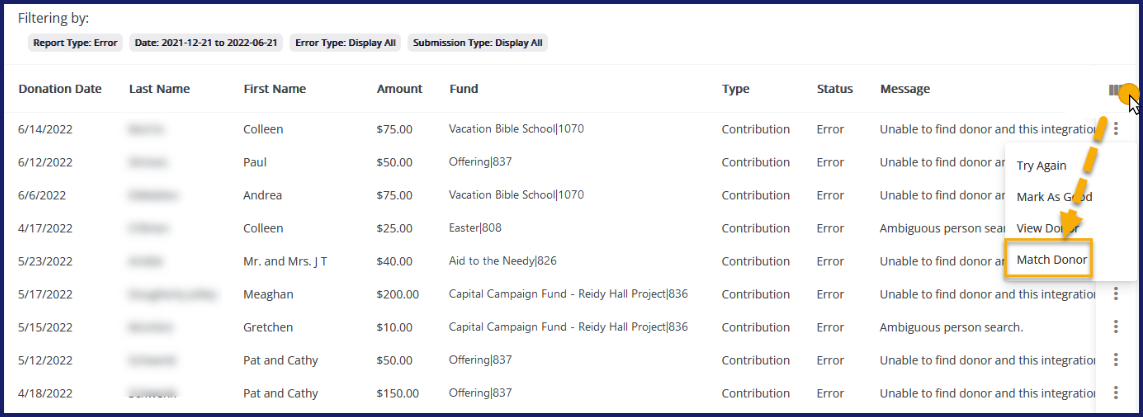1143x417 pixels.
Task: Open three-dot menu for 5/12/2022 Pat and Cathy
Action: 1115,360
